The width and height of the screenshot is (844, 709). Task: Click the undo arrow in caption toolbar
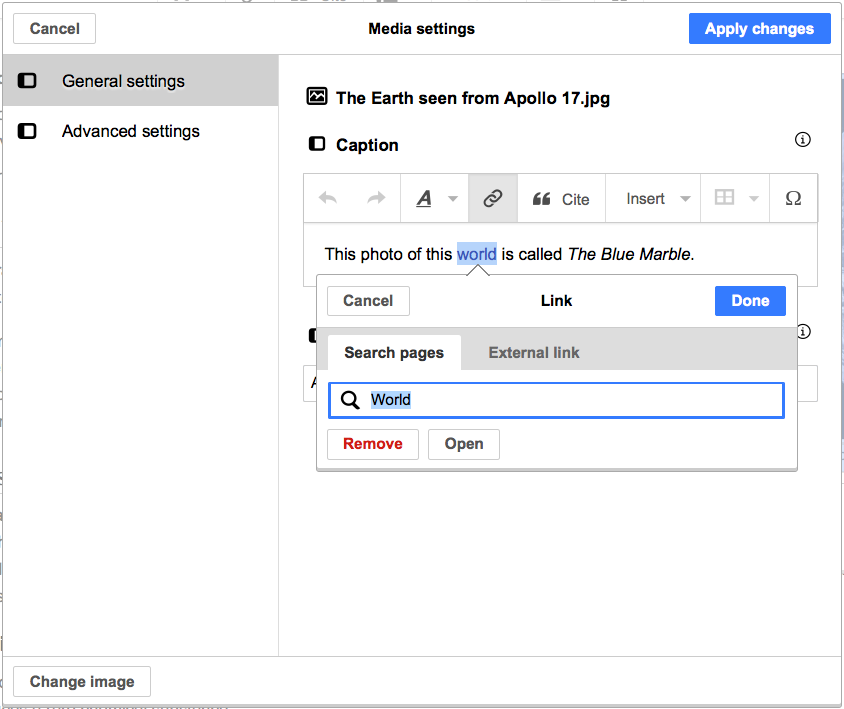[x=328, y=198]
